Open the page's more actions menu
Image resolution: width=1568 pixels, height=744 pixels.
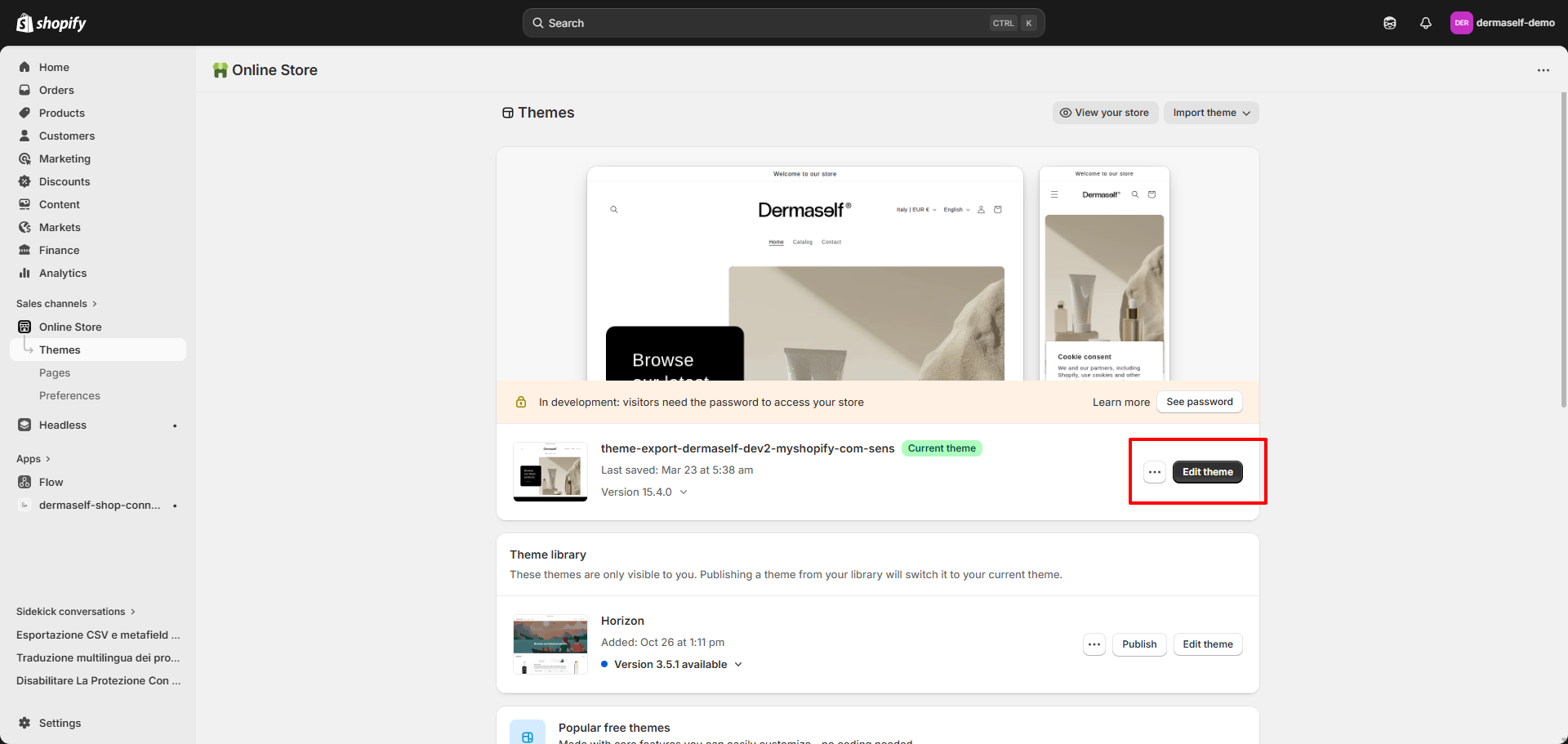click(x=1543, y=70)
